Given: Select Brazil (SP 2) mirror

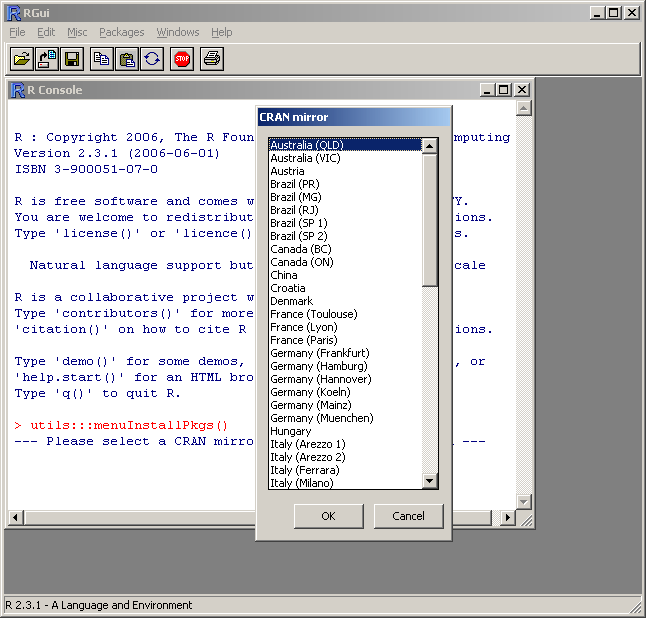Looking at the screenshot, I should (345, 236).
